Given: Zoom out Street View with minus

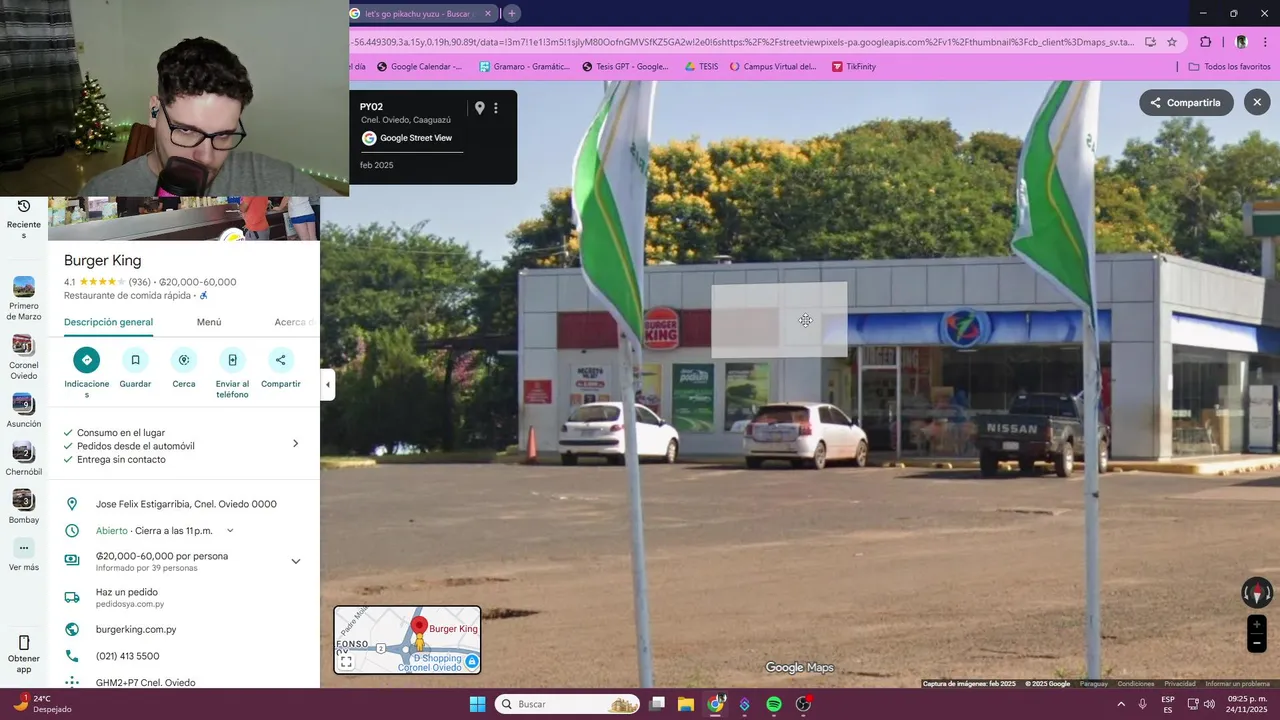Looking at the screenshot, I should coord(1257,644).
